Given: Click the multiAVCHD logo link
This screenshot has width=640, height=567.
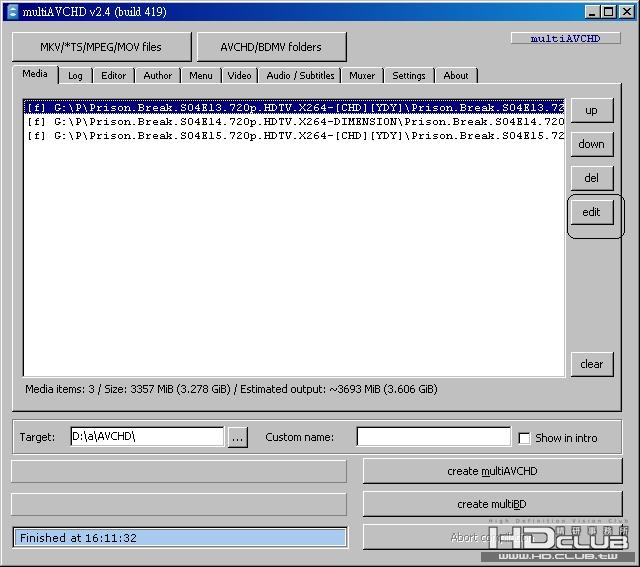Looking at the screenshot, I should (565, 38).
